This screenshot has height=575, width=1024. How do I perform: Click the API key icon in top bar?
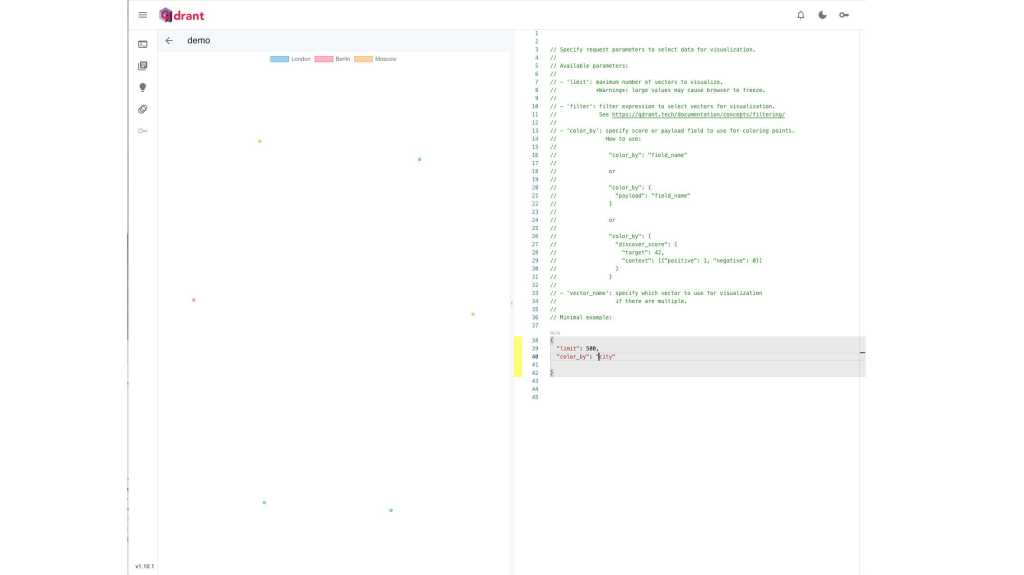(844, 15)
